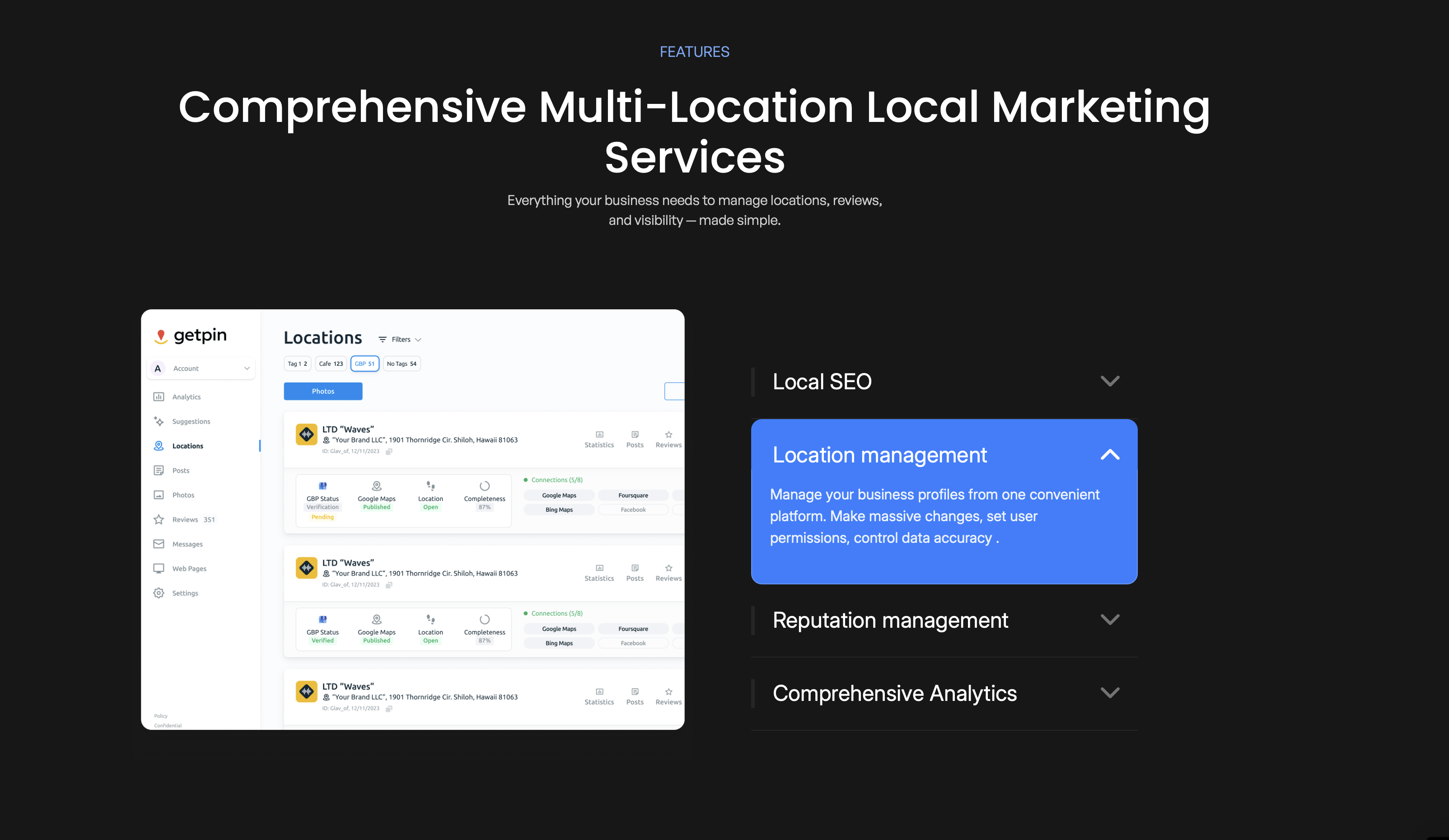This screenshot has width=1449, height=840.
Task: Select Photos in the sidebar menu
Action: point(183,495)
